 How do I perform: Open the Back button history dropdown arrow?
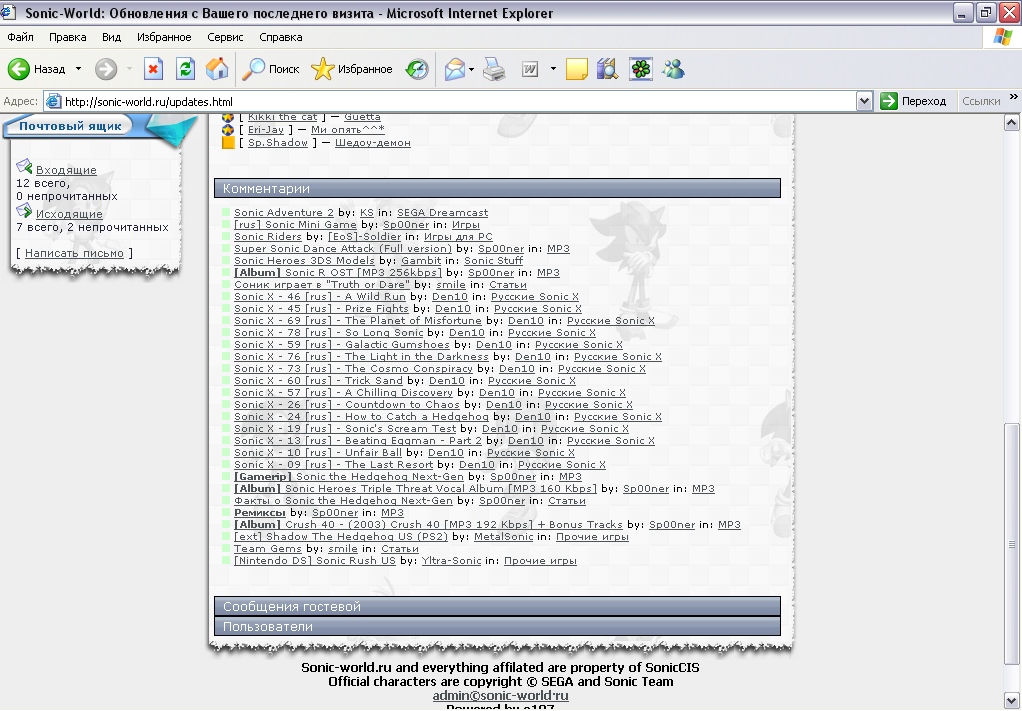78,69
